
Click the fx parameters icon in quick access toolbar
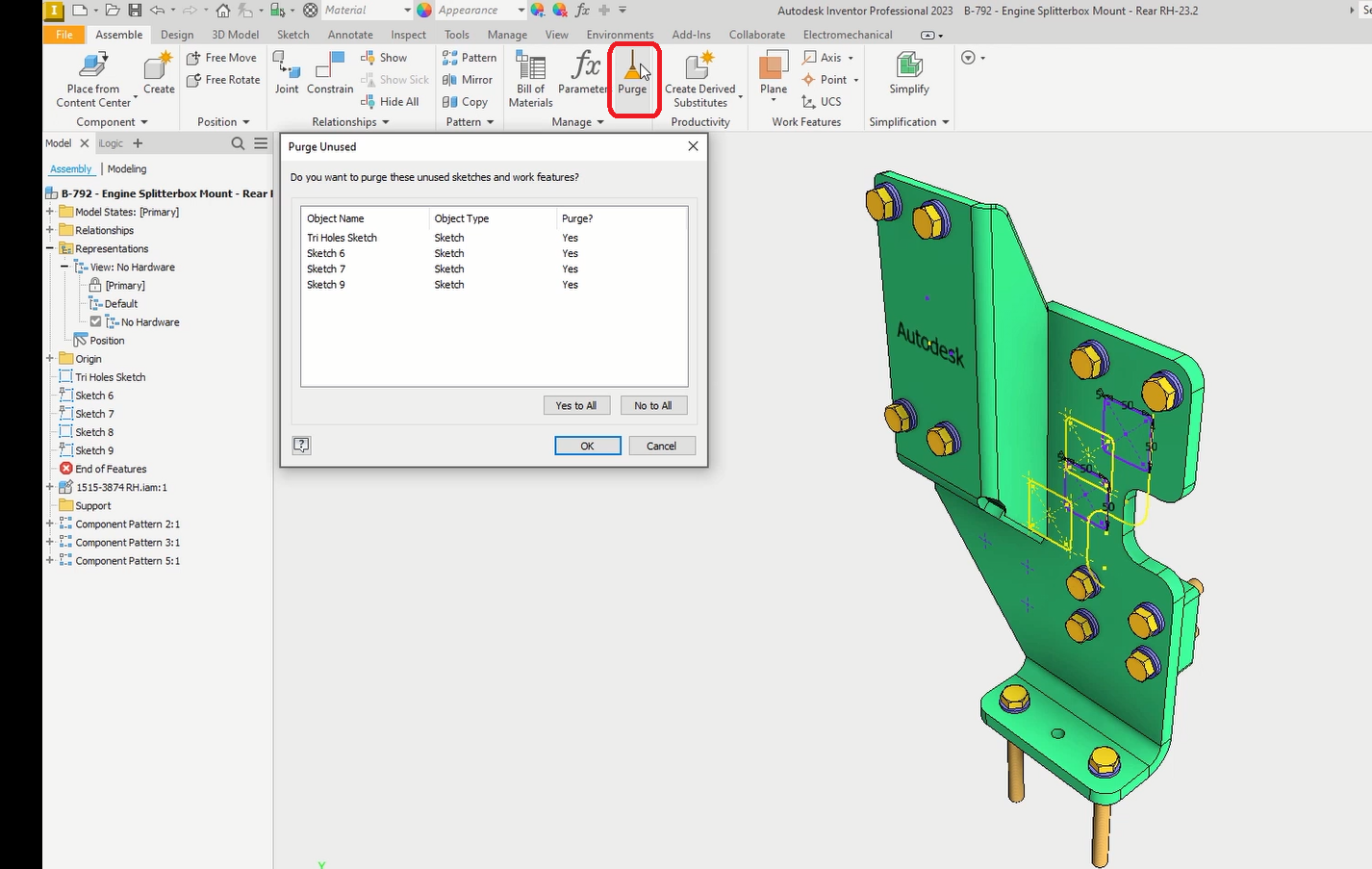click(582, 11)
